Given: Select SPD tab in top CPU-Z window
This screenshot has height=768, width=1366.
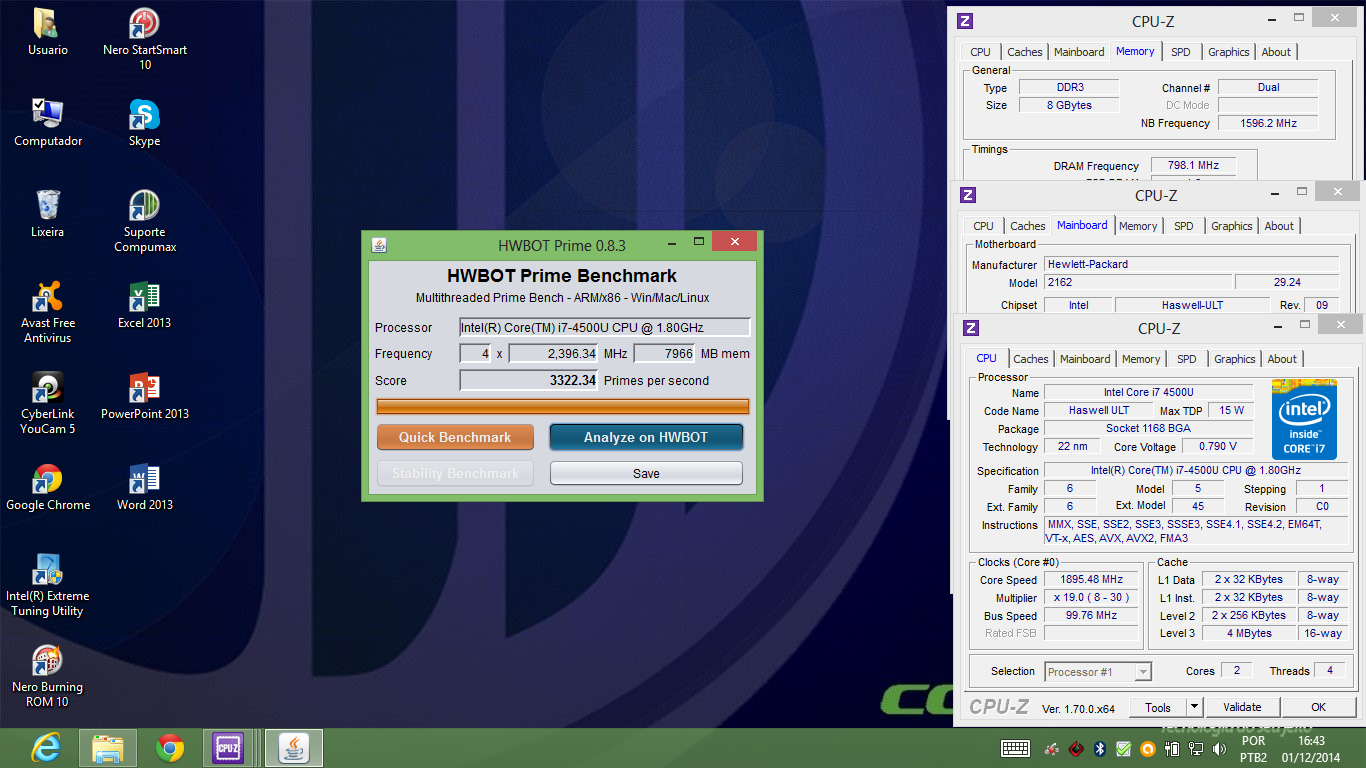Looking at the screenshot, I should click(1181, 52).
